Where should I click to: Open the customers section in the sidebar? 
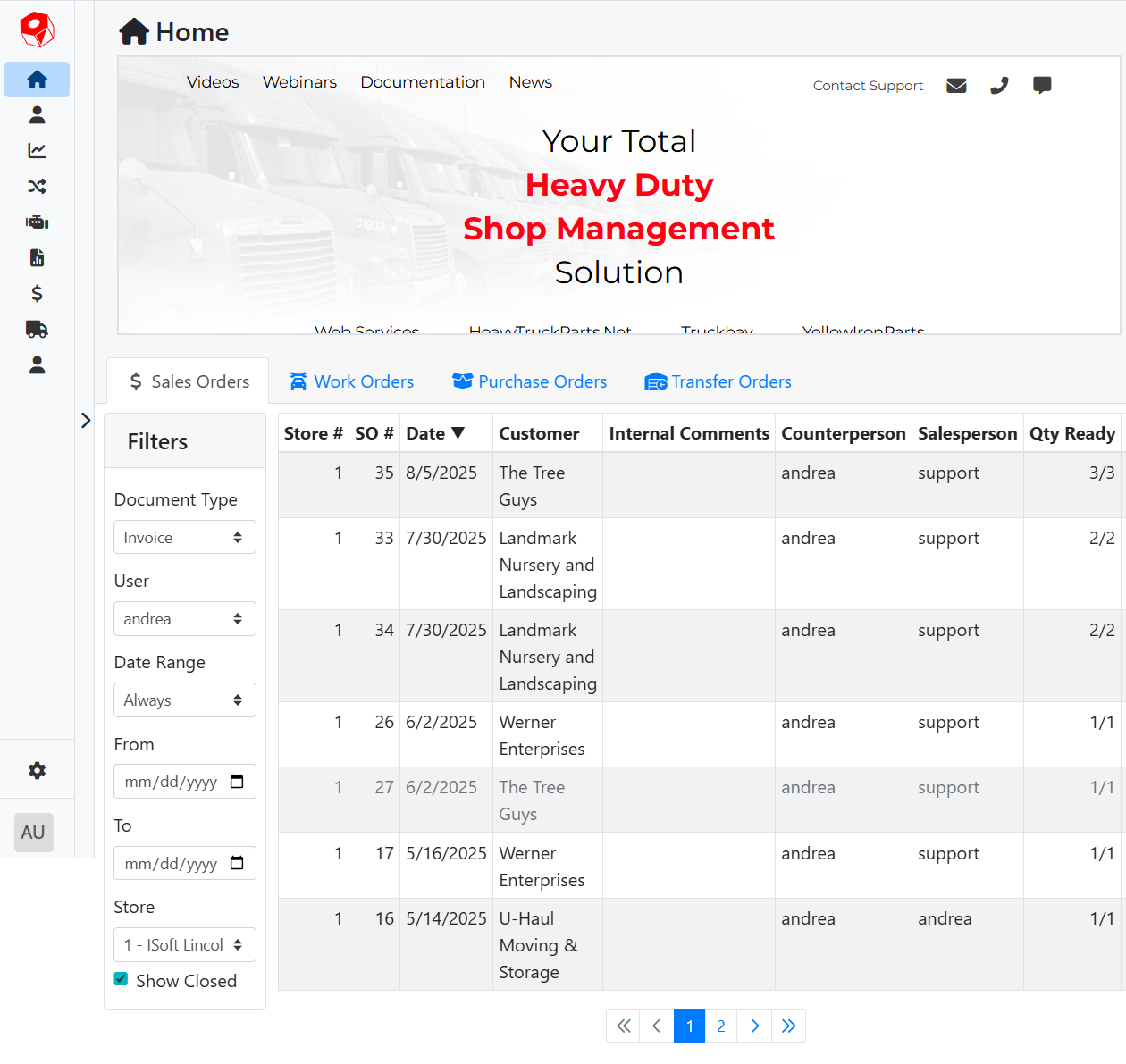click(37, 114)
